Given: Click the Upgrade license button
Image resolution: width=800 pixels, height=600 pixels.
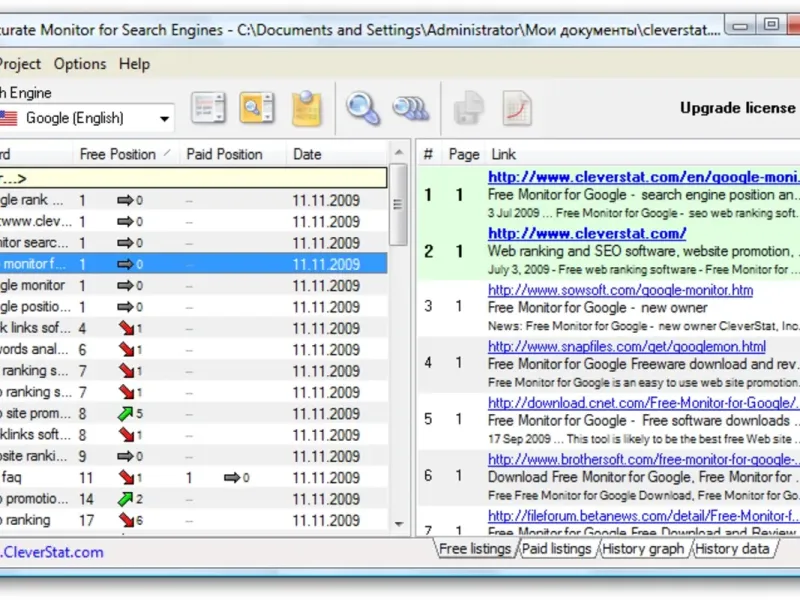Looking at the screenshot, I should tap(737, 108).
